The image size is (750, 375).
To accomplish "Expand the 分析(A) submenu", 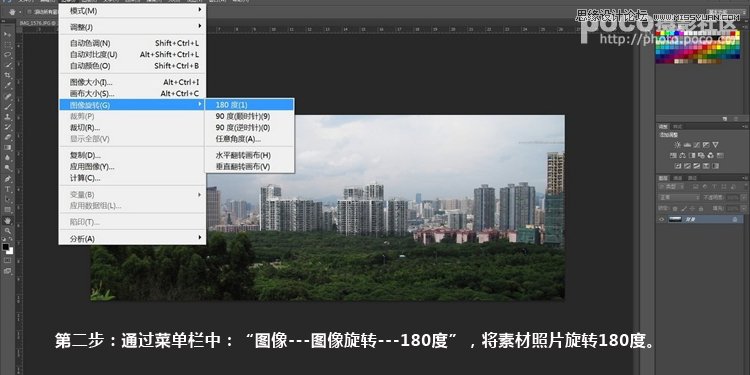I will pyautogui.click(x=132, y=238).
